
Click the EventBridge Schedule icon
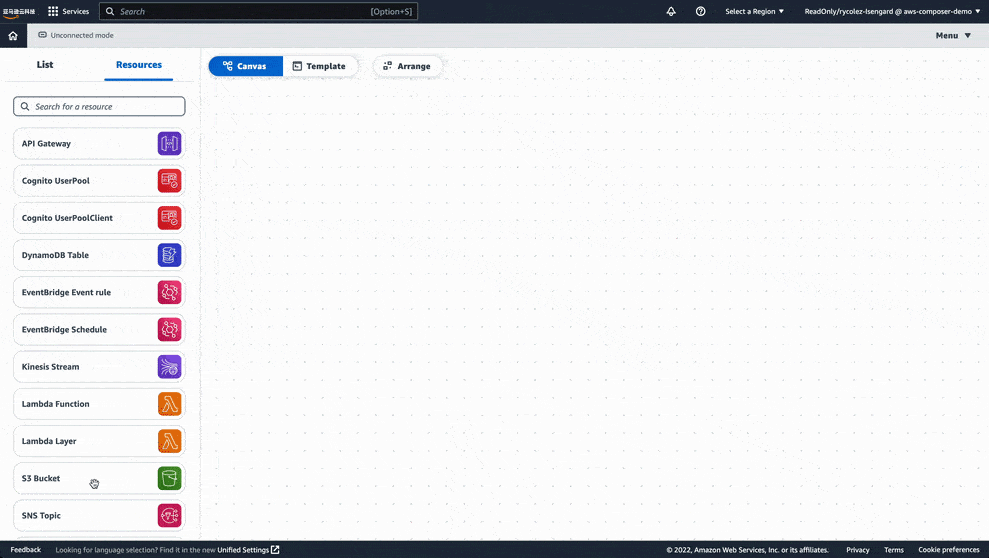tap(169, 330)
